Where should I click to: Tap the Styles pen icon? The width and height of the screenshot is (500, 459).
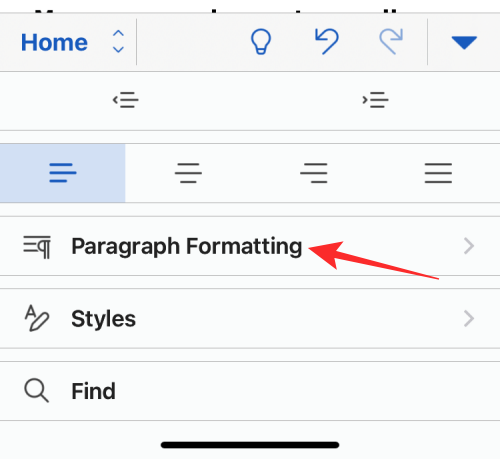point(37,318)
